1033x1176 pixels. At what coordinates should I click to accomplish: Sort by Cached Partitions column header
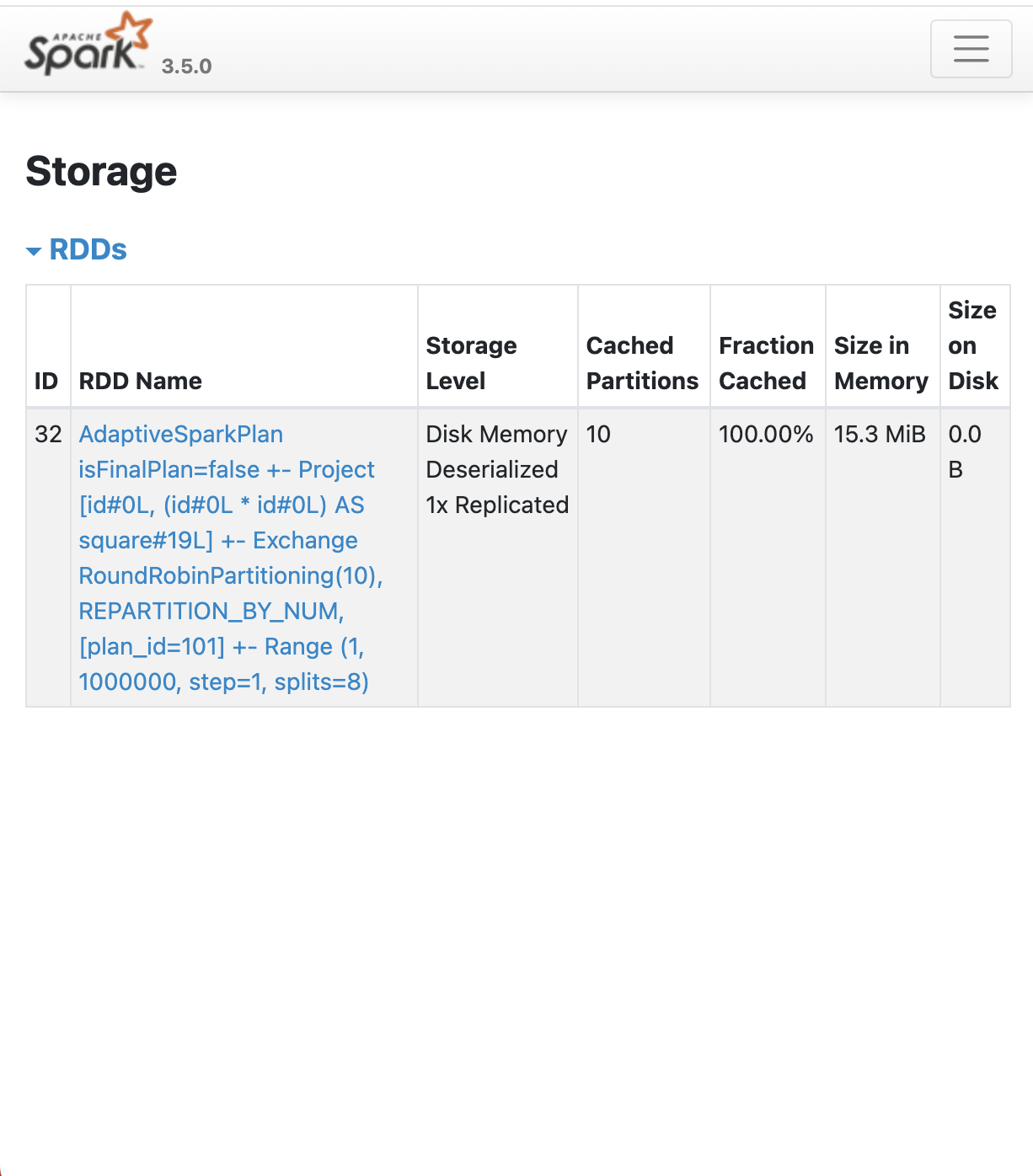pyautogui.click(x=642, y=363)
